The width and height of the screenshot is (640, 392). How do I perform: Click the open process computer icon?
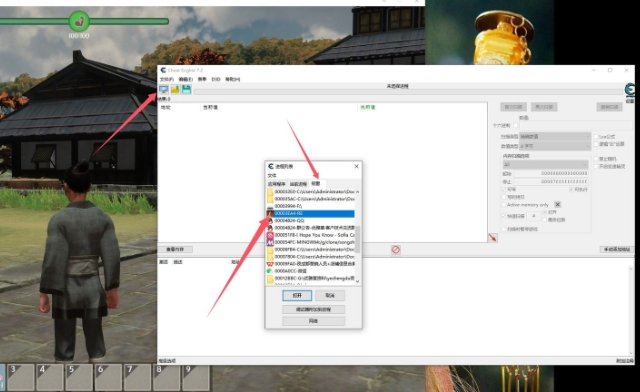click(164, 89)
